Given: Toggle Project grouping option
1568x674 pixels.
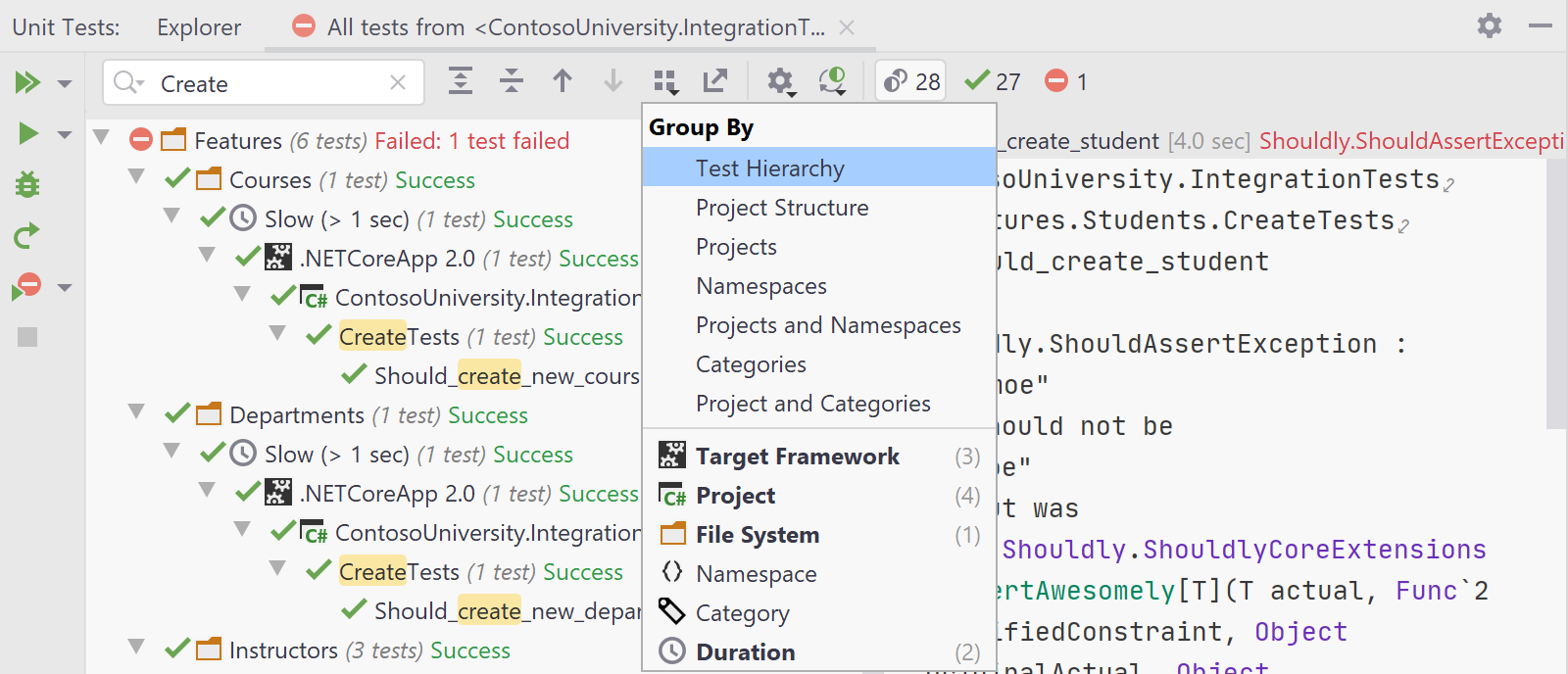Looking at the screenshot, I should point(819,496).
